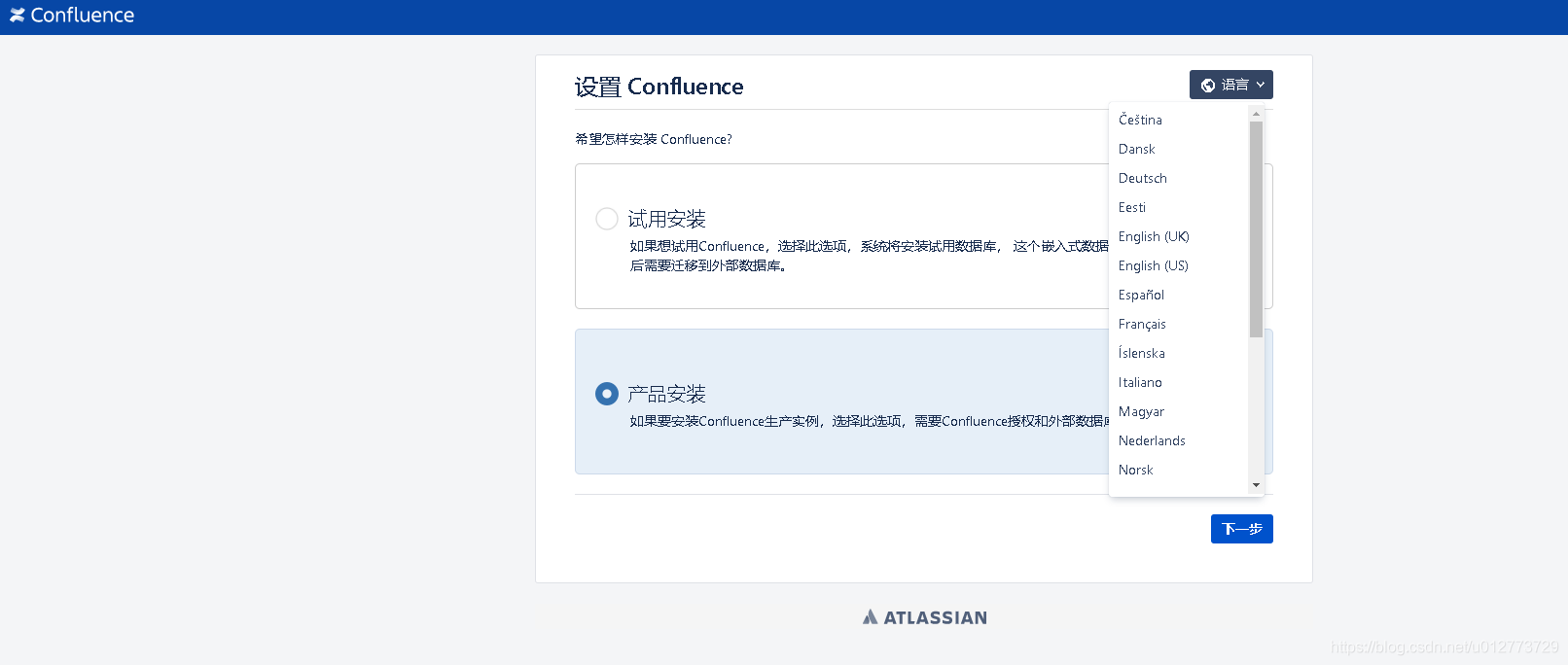Select English (US) from the language list
Image resolution: width=1568 pixels, height=665 pixels.
(1154, 265)
